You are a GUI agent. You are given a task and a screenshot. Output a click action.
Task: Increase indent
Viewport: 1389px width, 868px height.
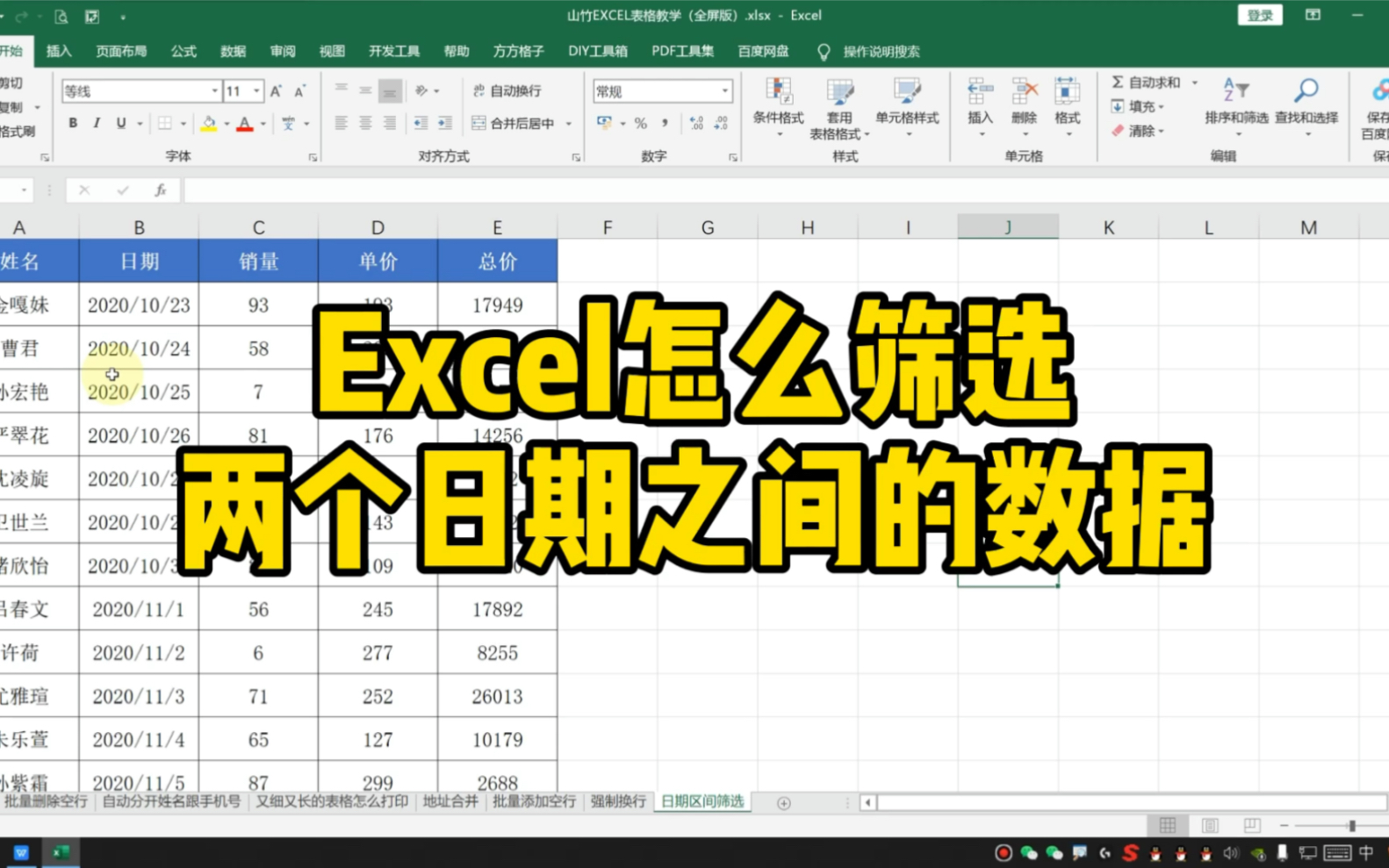[x=445, y=123]
